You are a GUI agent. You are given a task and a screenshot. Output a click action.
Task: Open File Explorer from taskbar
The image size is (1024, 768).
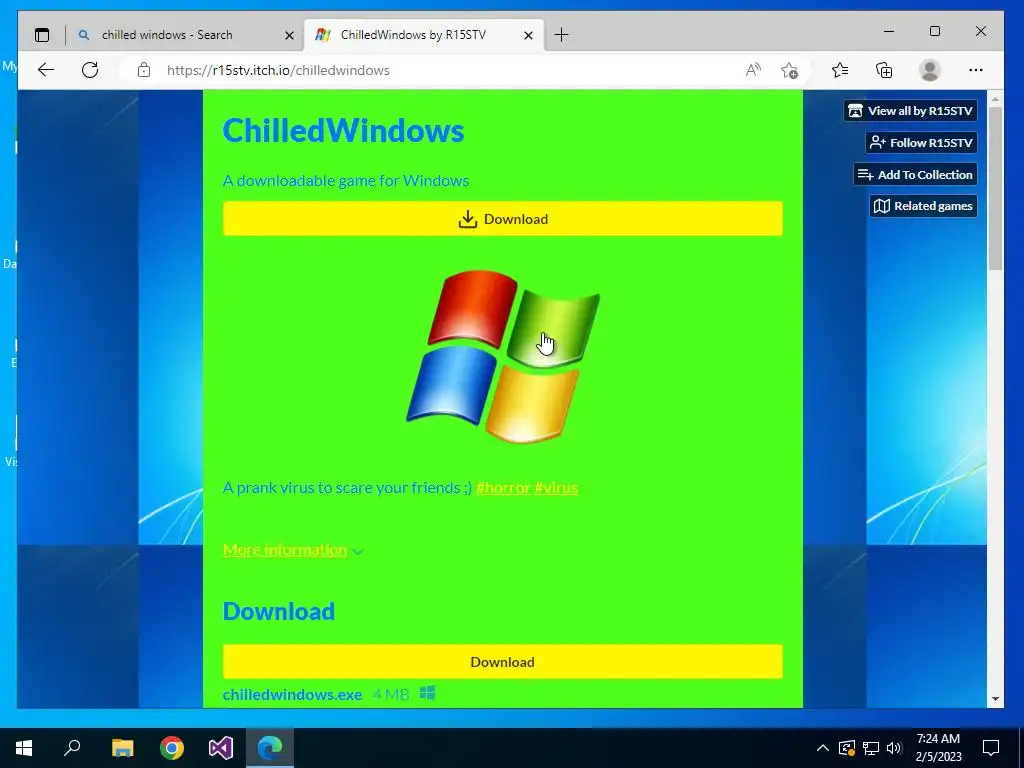(x=122, y=748)
